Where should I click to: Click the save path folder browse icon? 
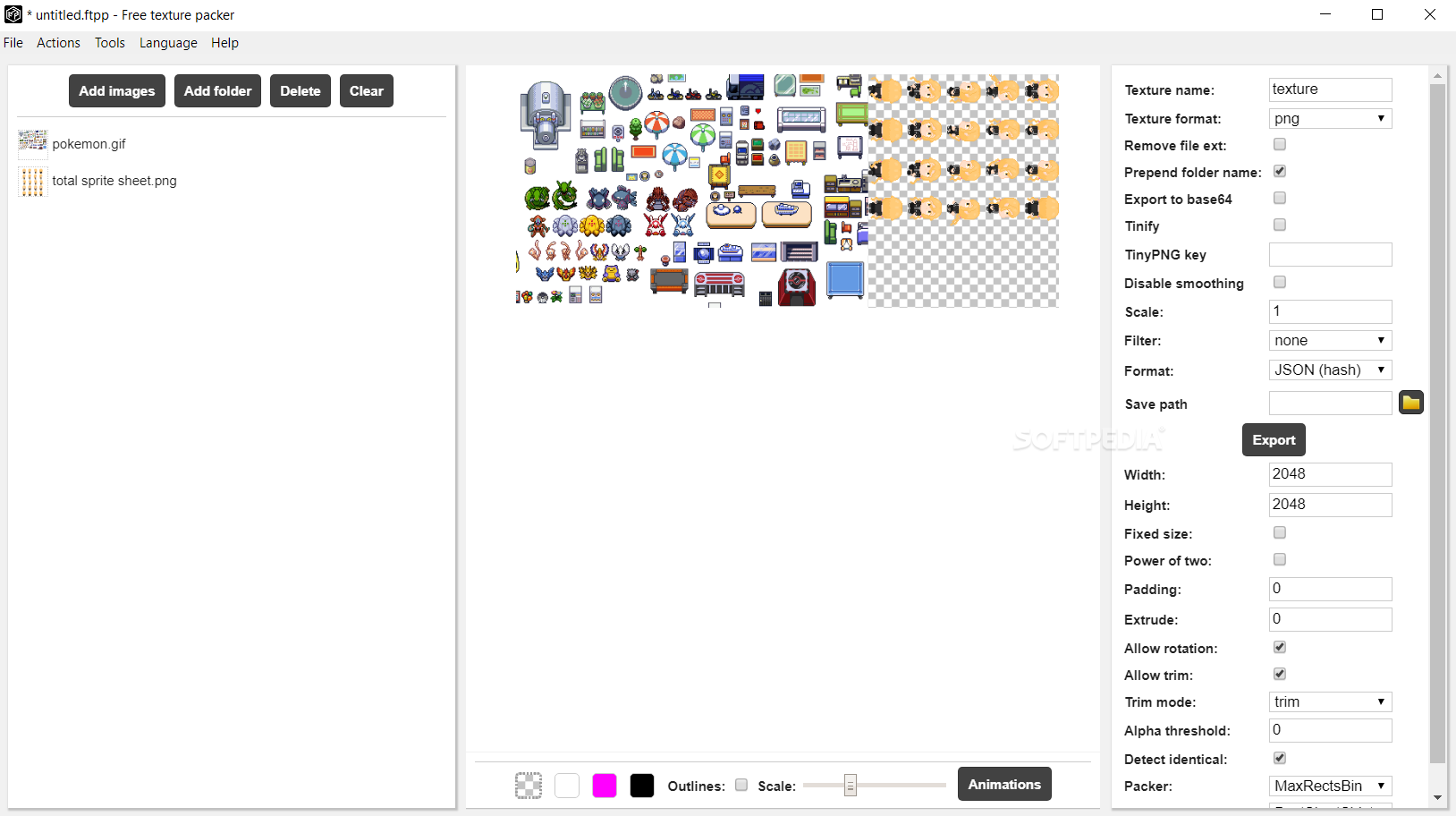[1411, 403]
